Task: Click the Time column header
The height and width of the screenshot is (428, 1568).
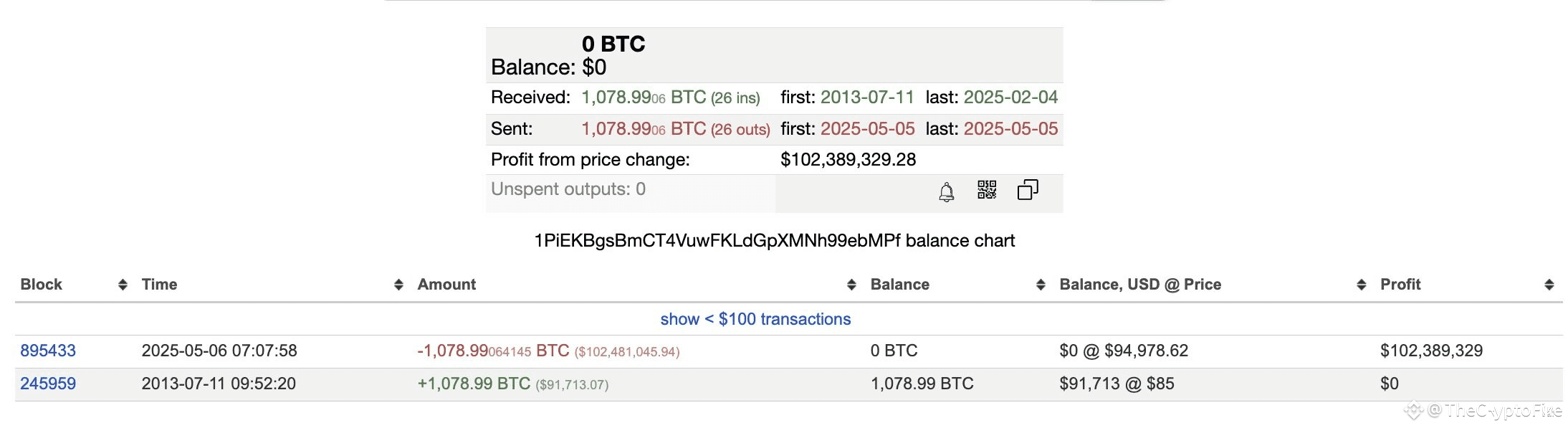Action: 159,285
